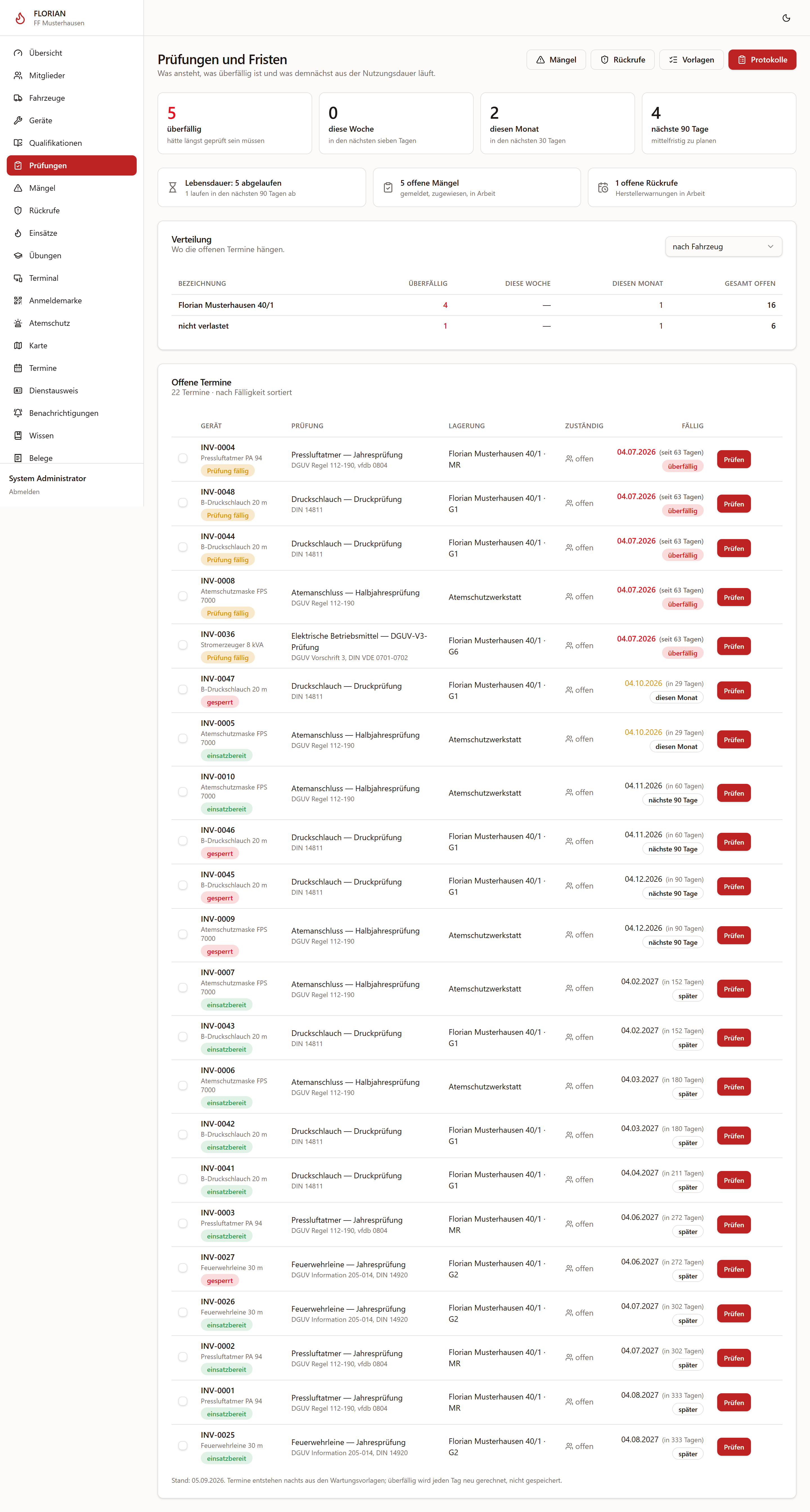Click the Atemschutz icon in sidebar

click(18, 323)
